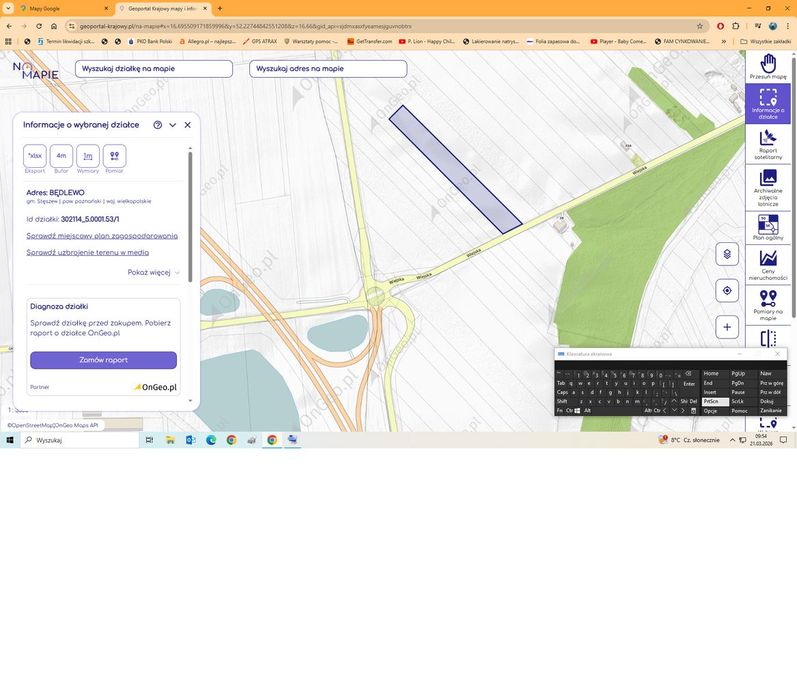Open the taskbar weather widget
The width and height of the screenshot is (797, 699).
(x=689, y=440)
